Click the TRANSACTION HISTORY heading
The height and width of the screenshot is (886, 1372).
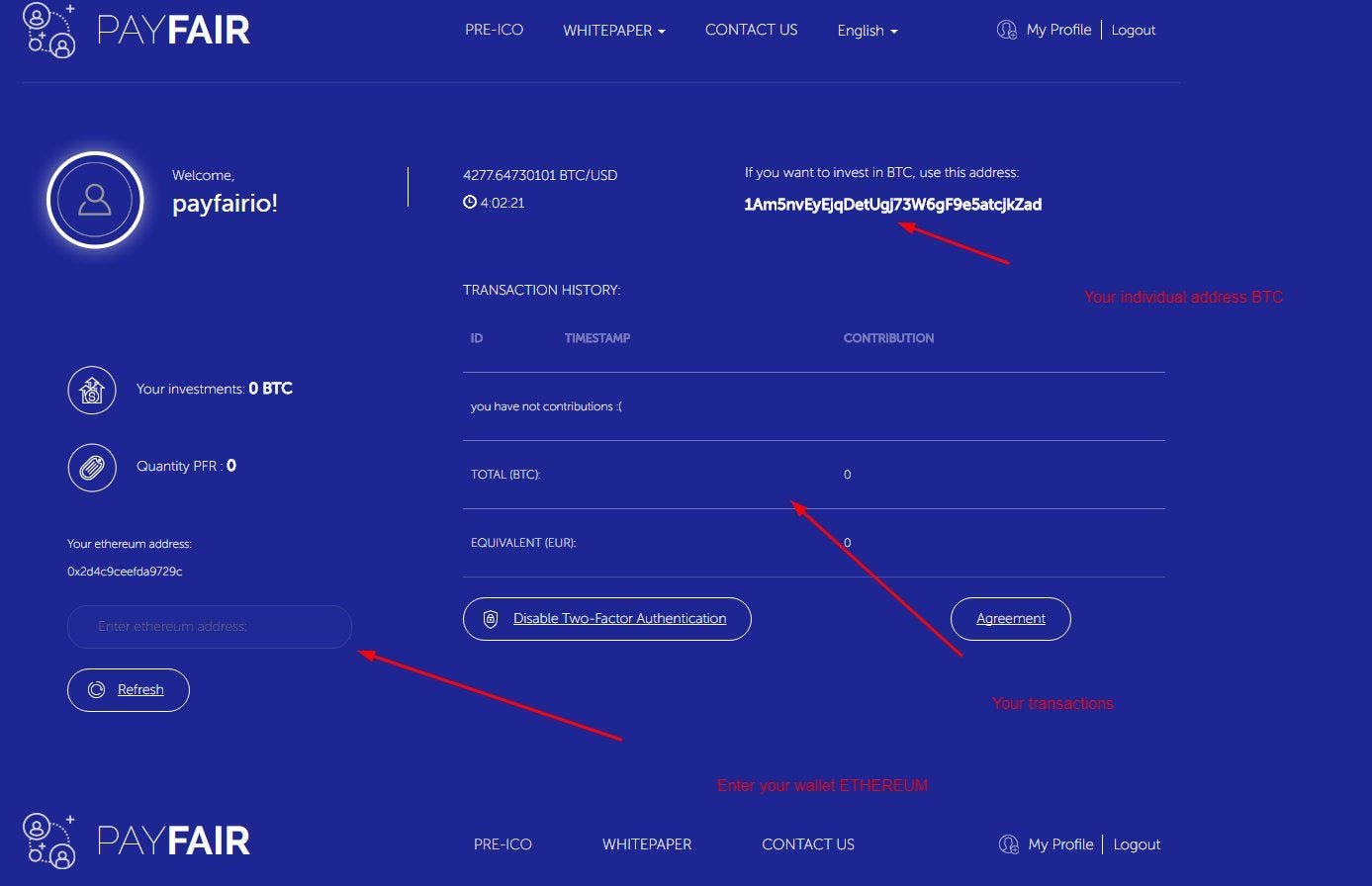[x=541, y=290]
